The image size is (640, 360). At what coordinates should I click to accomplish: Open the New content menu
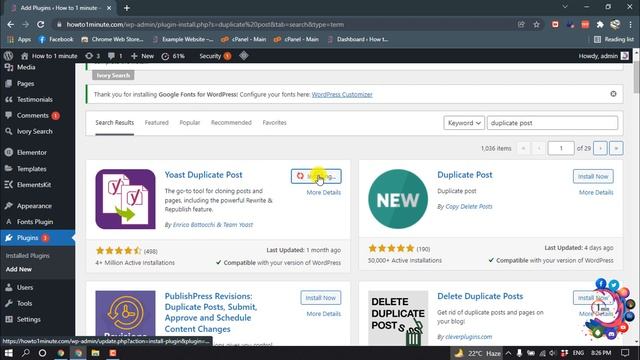[x=142, y=56]
